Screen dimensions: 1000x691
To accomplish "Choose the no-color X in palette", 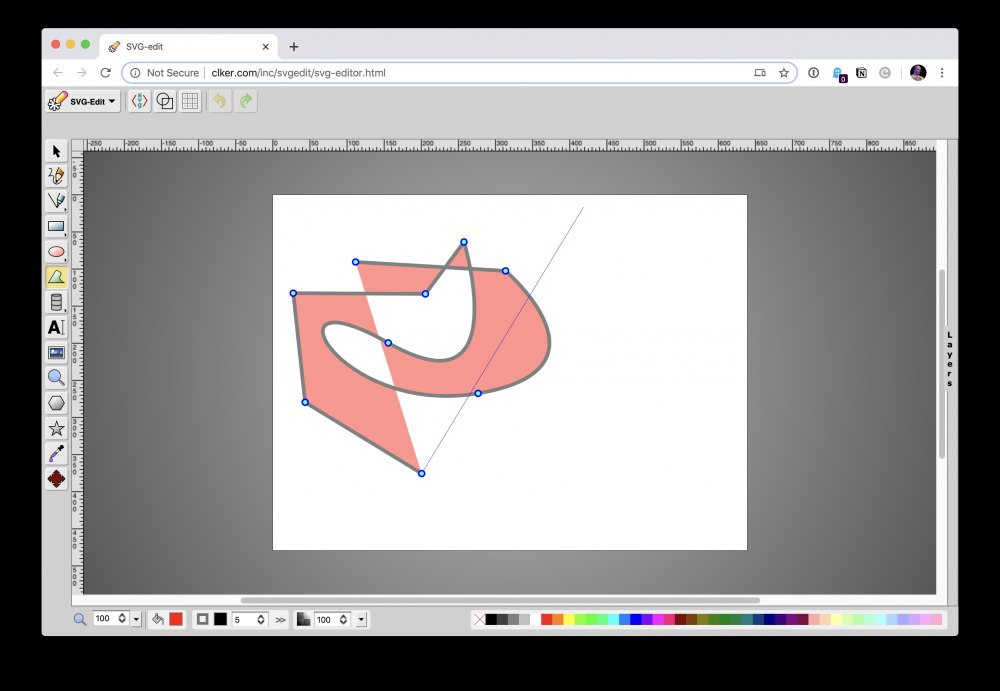I will tap(479, 619).
